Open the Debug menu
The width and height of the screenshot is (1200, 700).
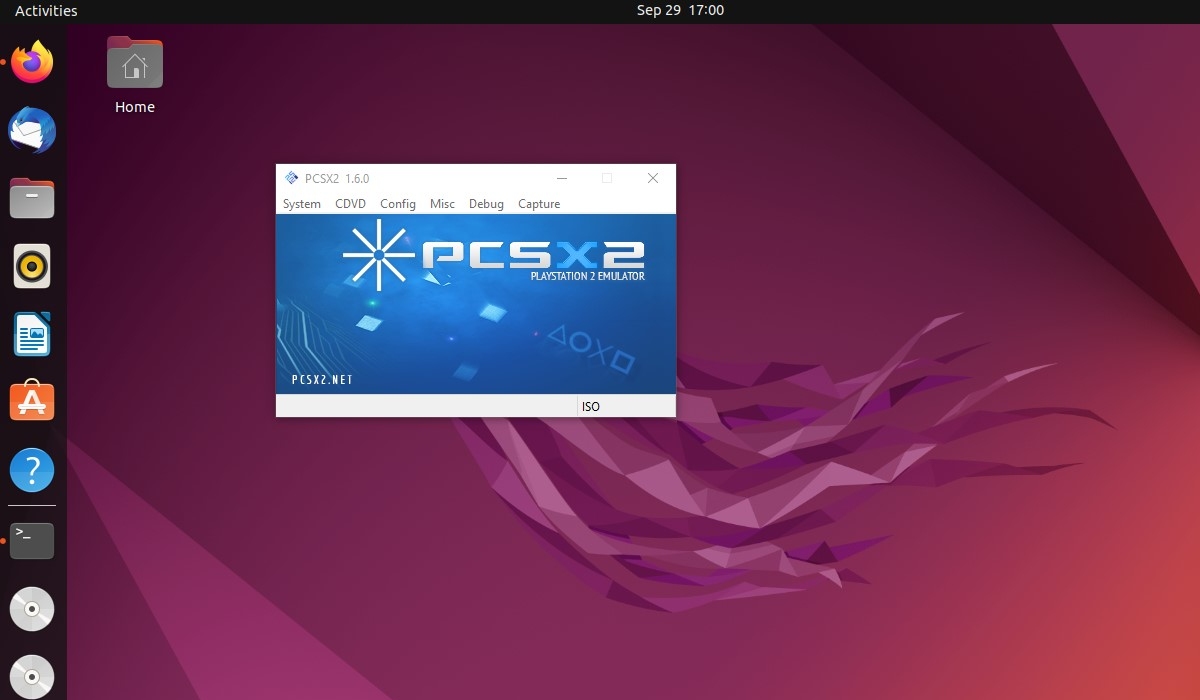click(486, 204)
